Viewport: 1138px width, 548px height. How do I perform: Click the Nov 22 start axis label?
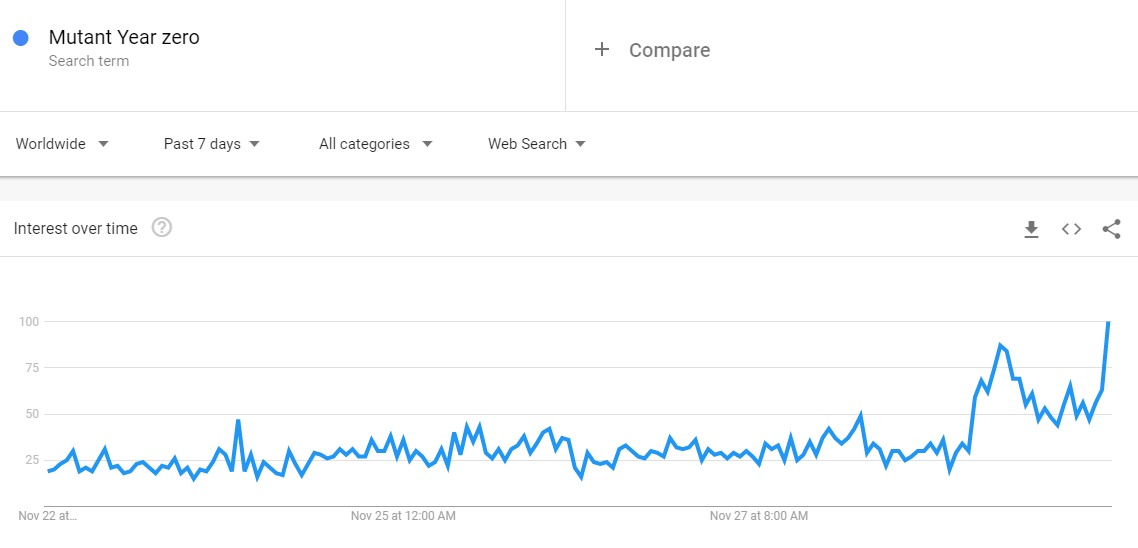click(47, 517)
